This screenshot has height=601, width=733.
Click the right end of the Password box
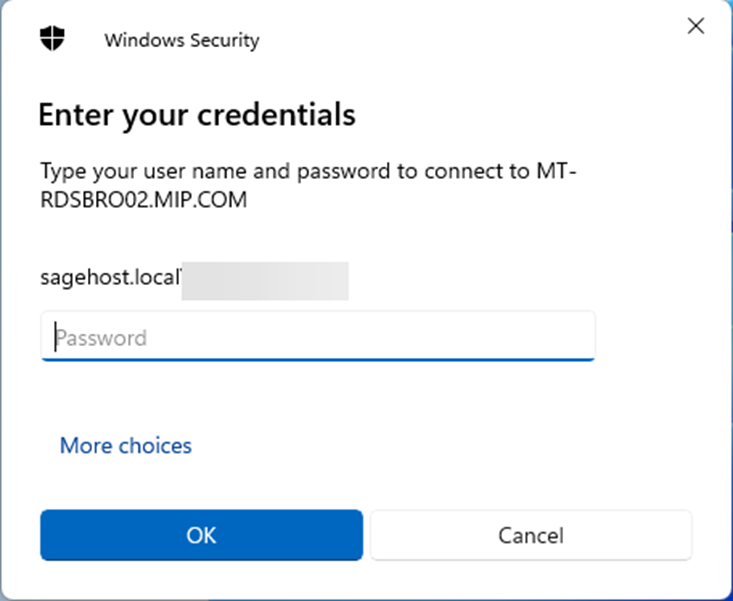click(x=575, y=337)
